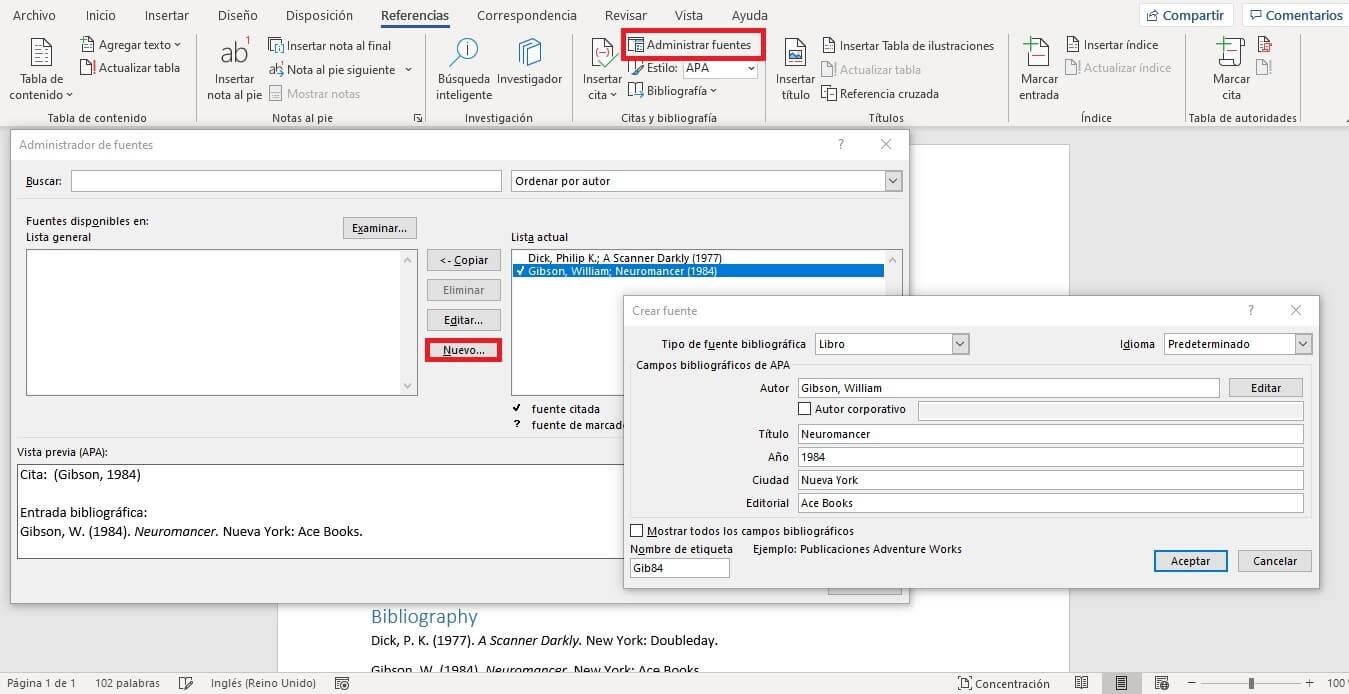Screen dimensions: 1349x694
Task: Open the Revisar ribbon tab
Action: 625,15
